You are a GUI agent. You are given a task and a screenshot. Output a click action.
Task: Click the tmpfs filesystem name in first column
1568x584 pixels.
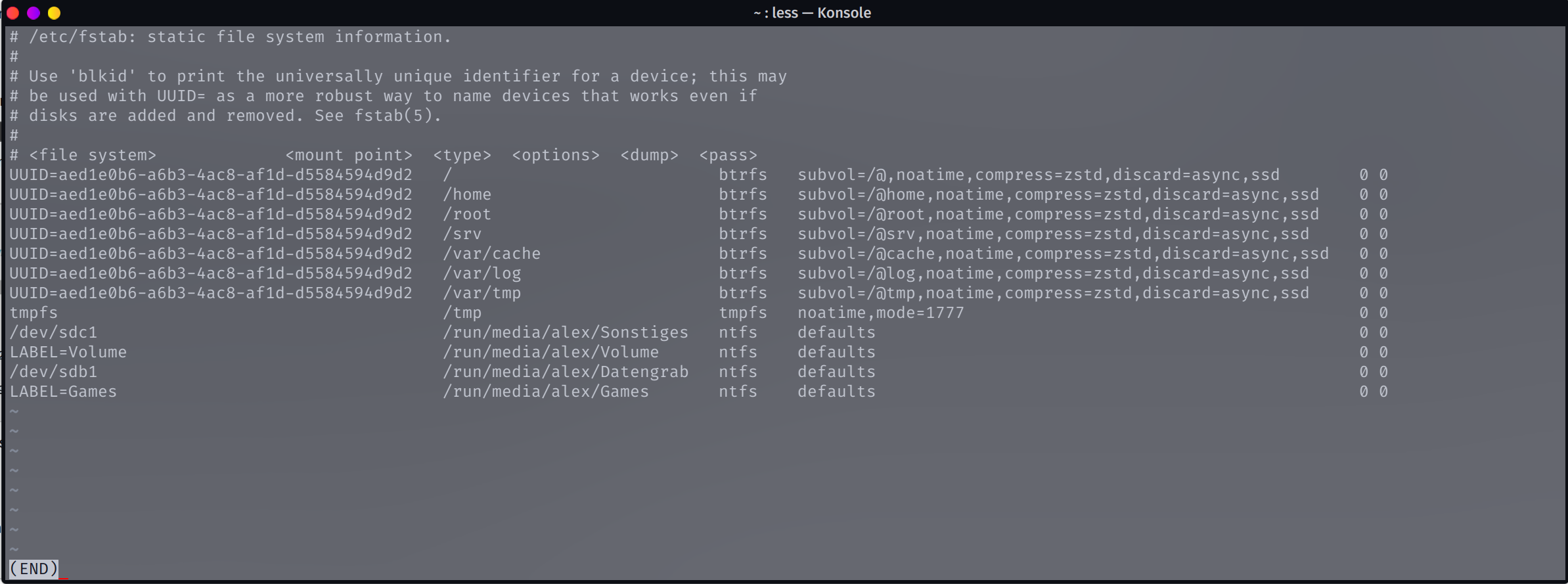pos(34,313)
